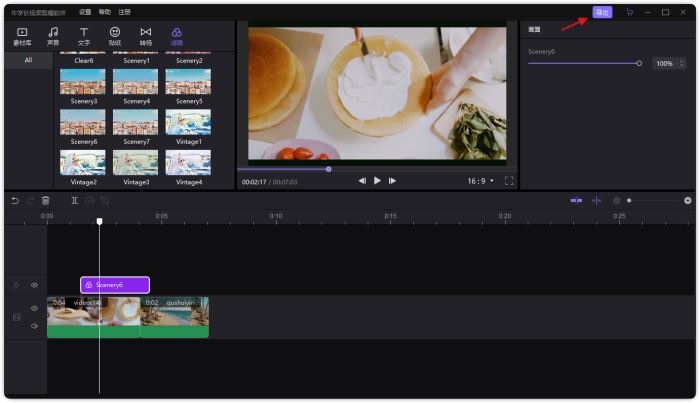
Task: Select the Vintage4 filter thumbnail
Action: point(188,162)
